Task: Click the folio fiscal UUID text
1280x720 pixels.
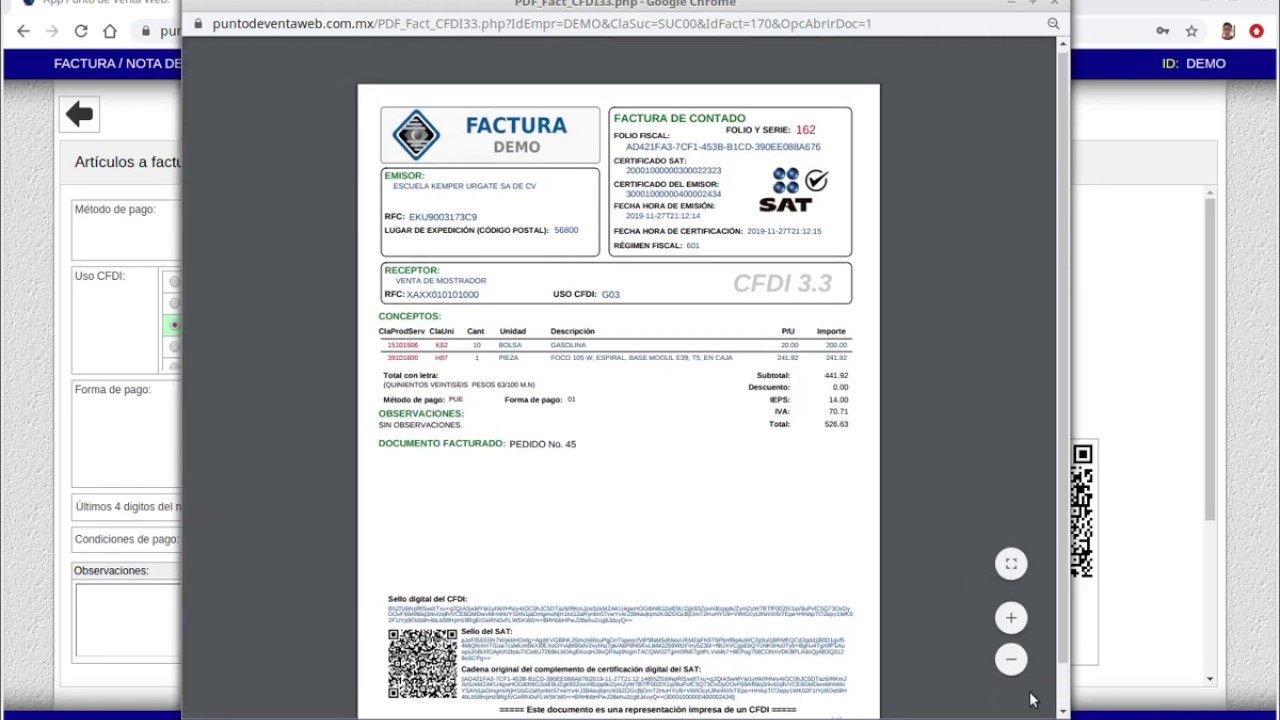Action: pyautogui.click(x=723, y=147)
